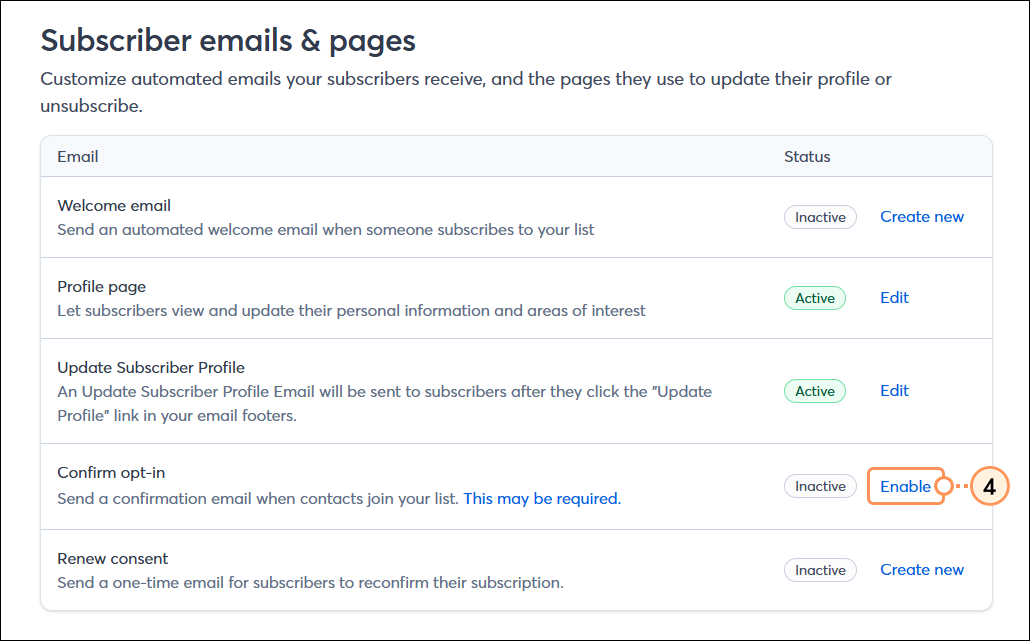Select the Email column header

pyautogui.click(x=77, y=157)
